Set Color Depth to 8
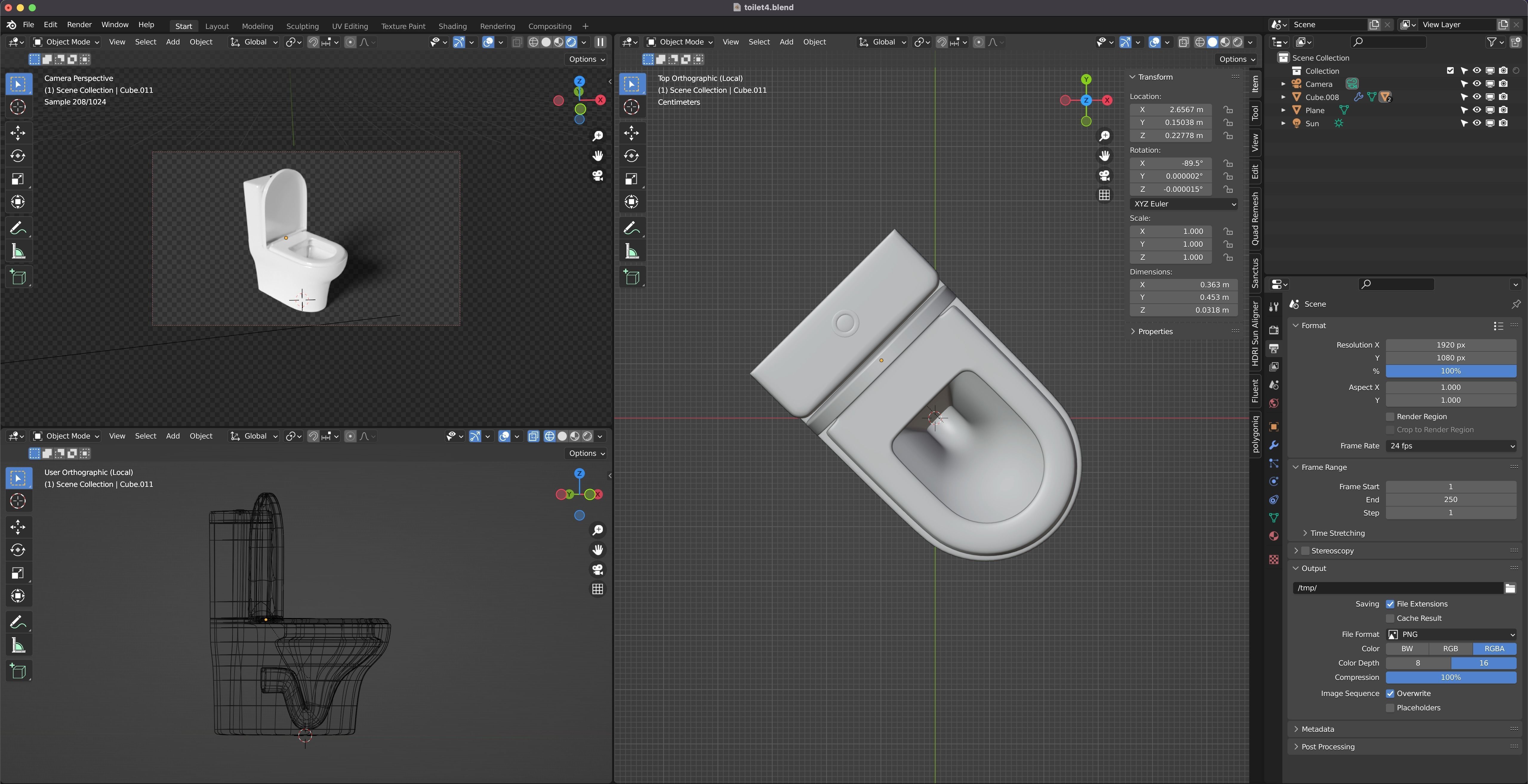 (1418, 663)
